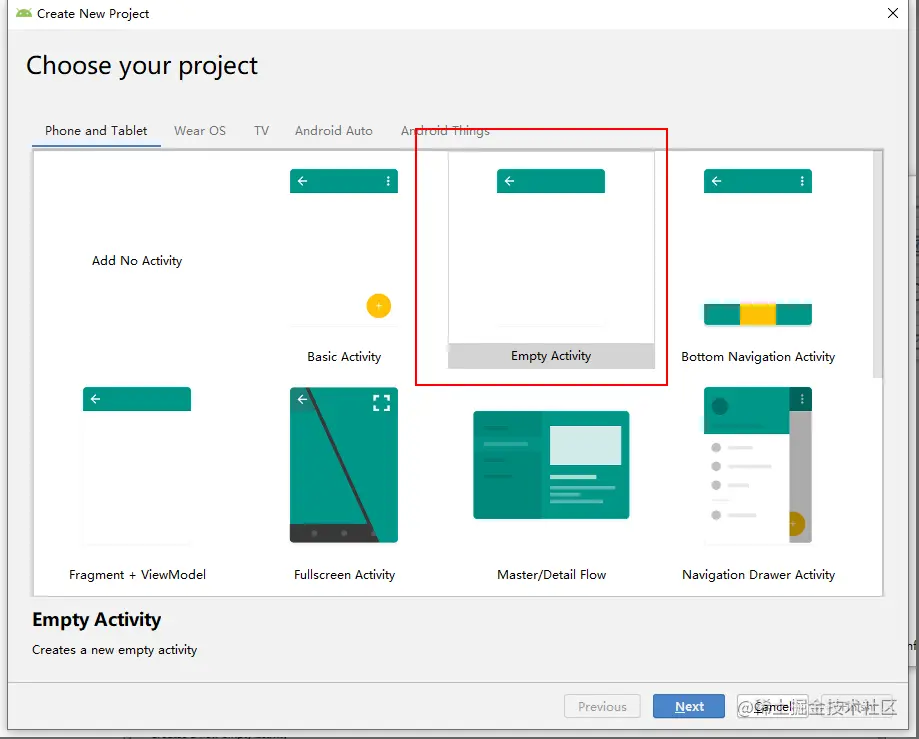Pick the Master/Detail Flow template thumbnail
This screenshot has width=919, height=739.
pos(551,465)
